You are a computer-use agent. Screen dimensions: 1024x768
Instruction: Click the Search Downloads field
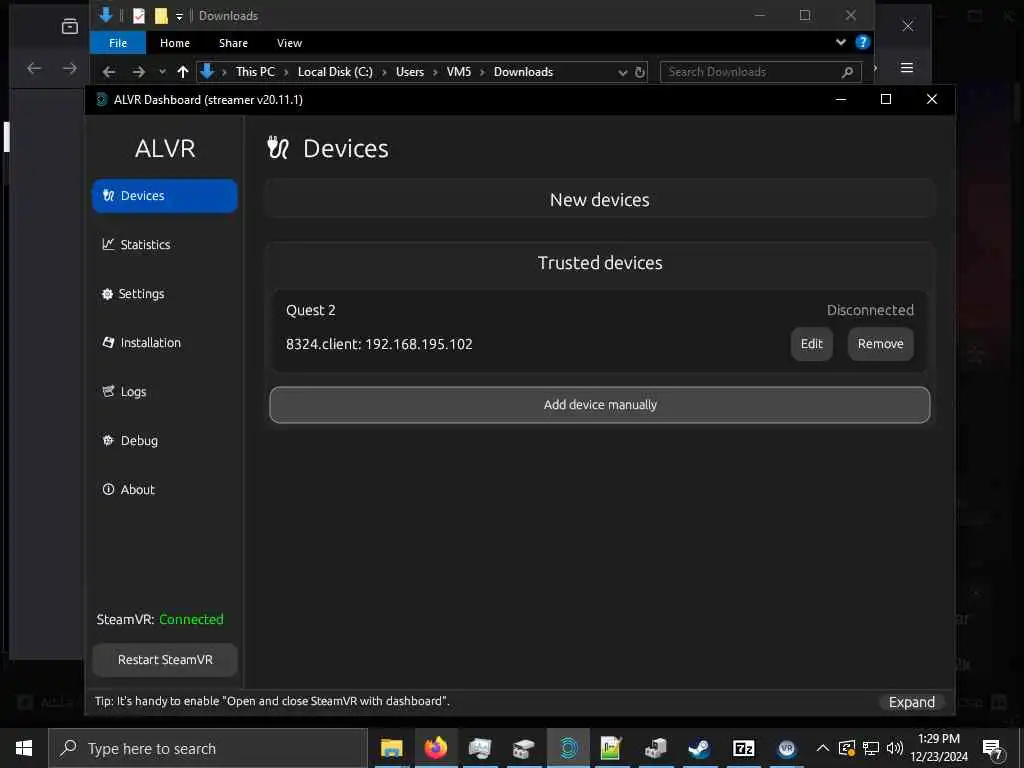click(750, 72)
